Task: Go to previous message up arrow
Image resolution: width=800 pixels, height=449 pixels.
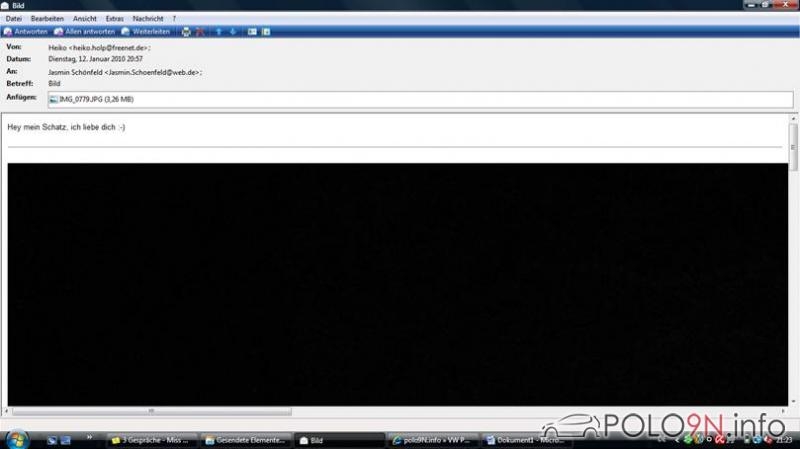Action: 219,32
